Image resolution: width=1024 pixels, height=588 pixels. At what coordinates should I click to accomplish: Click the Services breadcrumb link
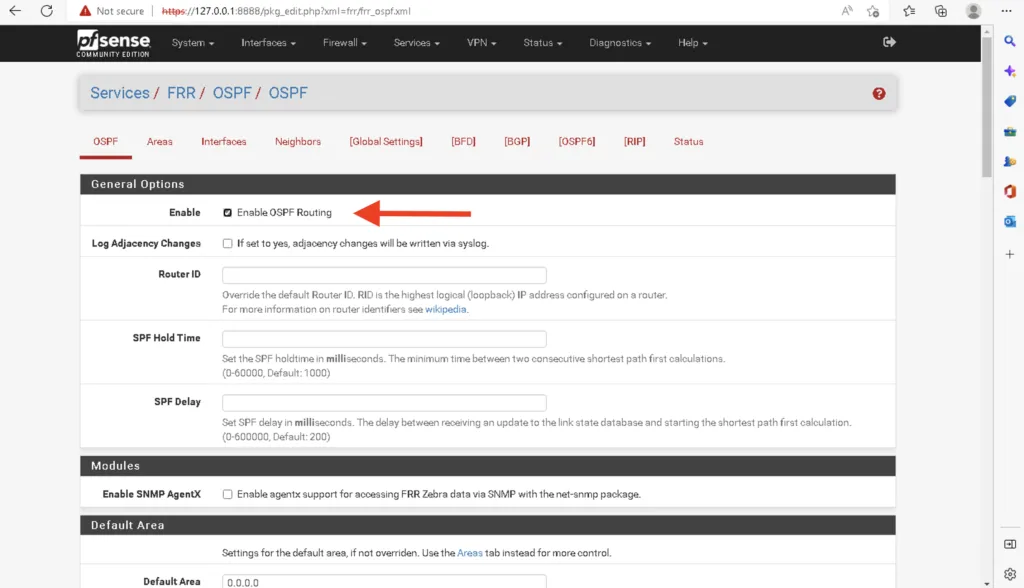pyautogui.click(x=120, y=93)
